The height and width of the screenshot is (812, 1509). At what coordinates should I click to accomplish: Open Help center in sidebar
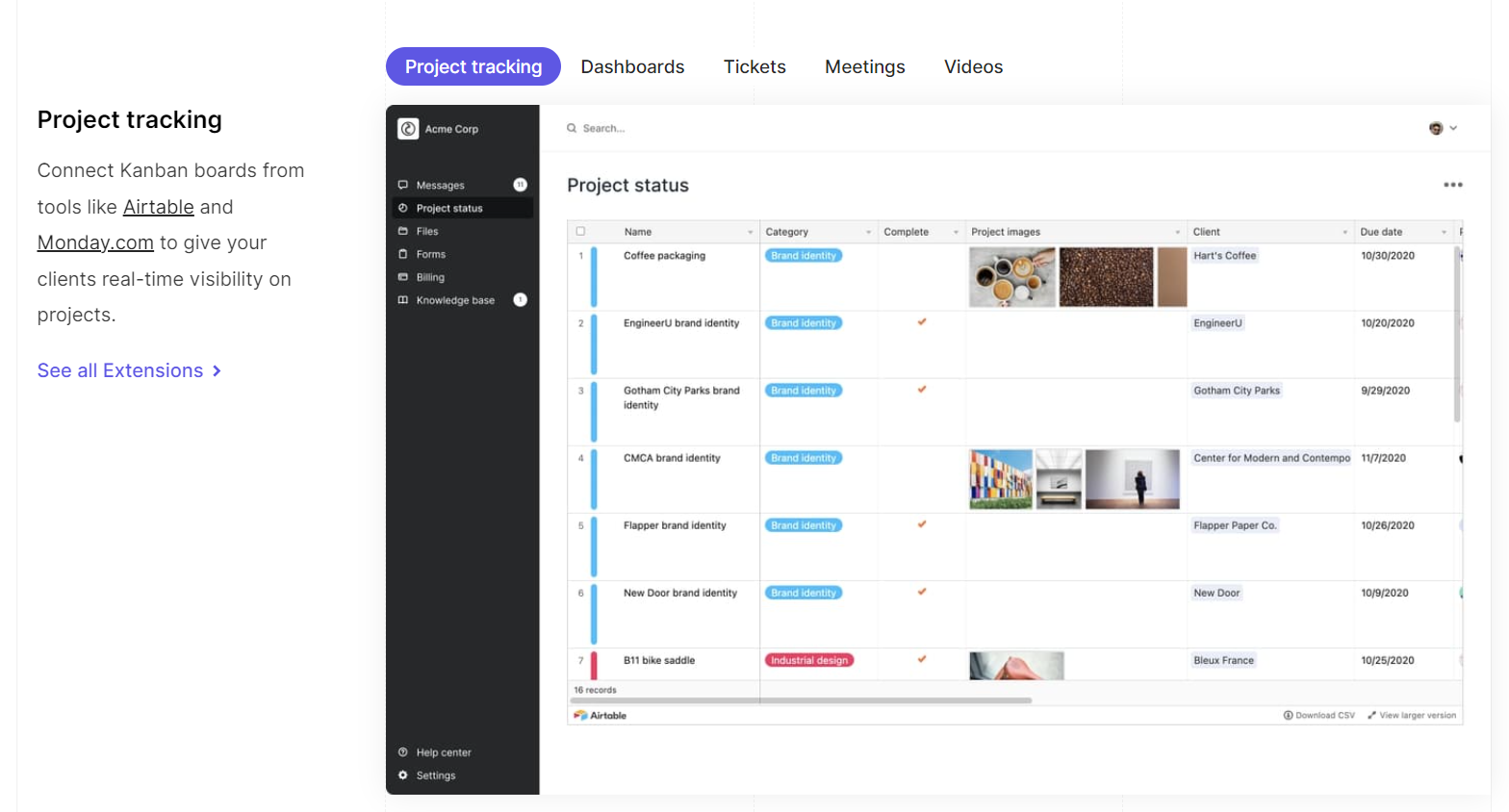click(x=443, y=752)
